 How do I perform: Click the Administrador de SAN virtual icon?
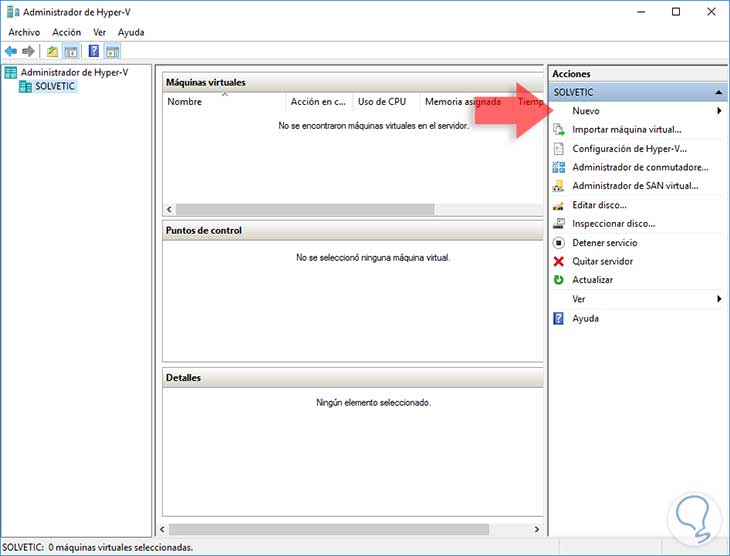(559, 186)
